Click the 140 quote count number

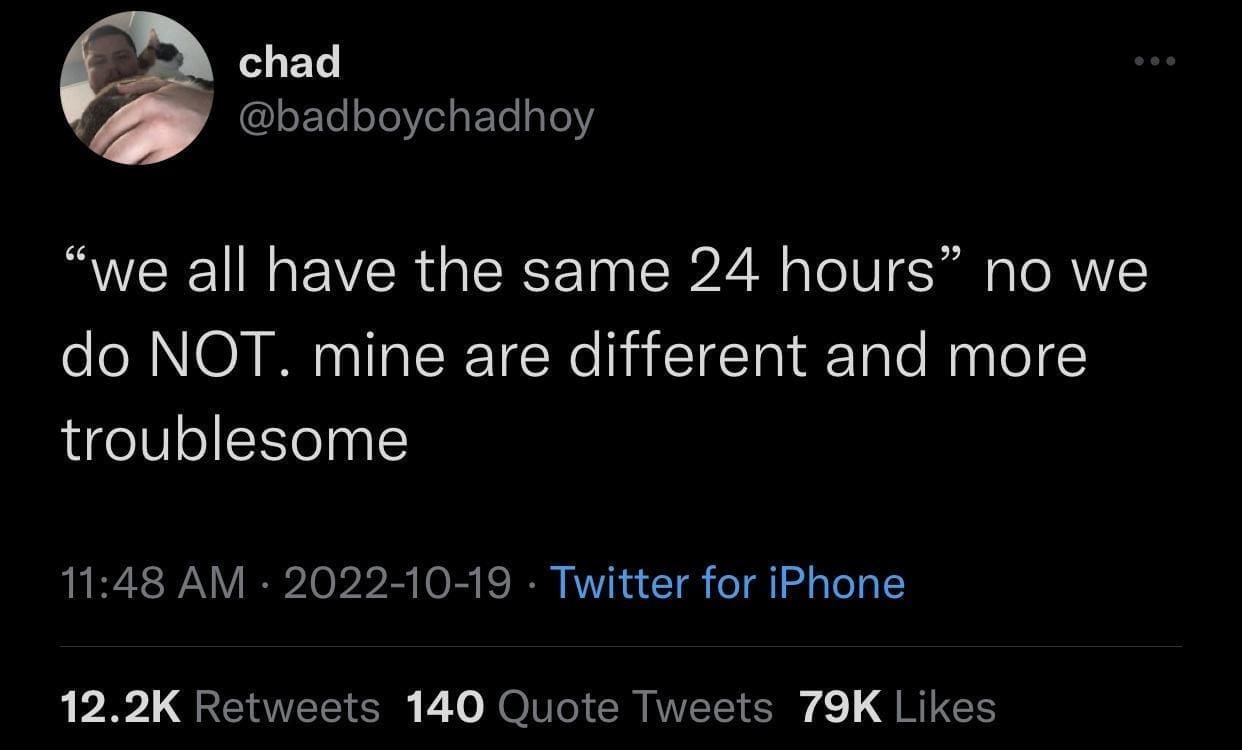tap(445, 707)
